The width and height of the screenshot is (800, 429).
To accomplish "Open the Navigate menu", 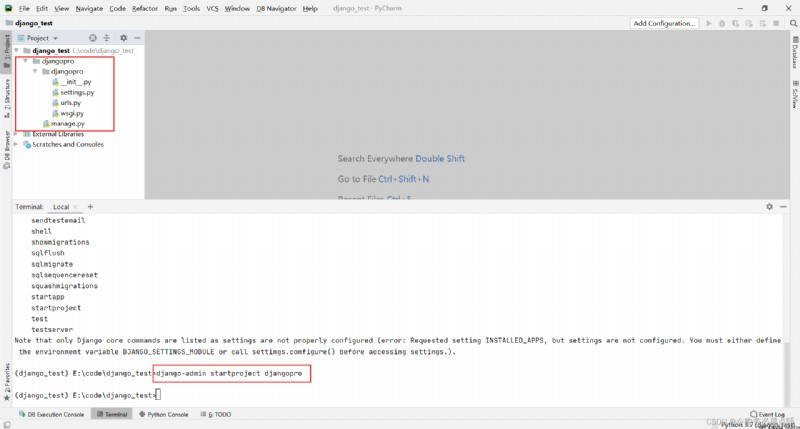I will pos(89,9).
